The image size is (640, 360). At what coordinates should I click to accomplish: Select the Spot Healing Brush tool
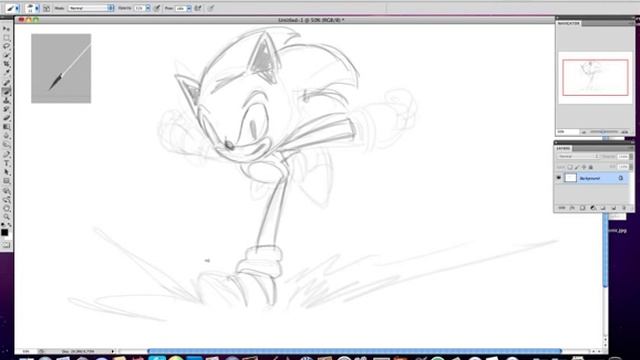(x=6, y=83)
